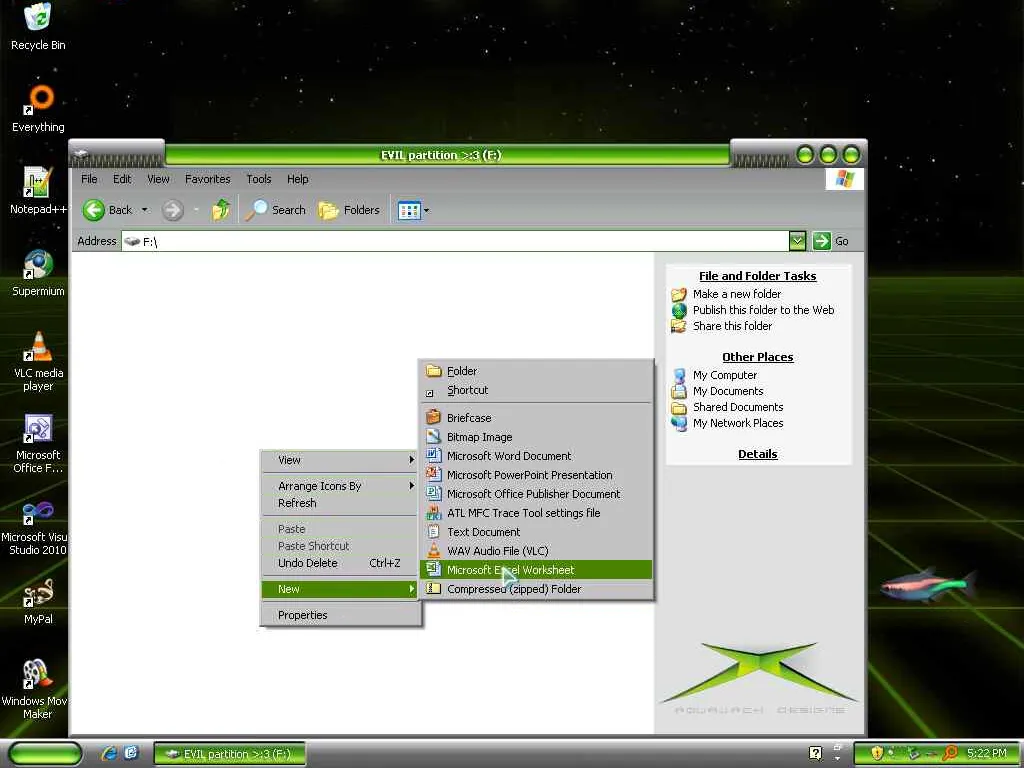1024x768 pixels.
Task: Launch the MyPal desktop icon
Action: click(x=38, y=601)
